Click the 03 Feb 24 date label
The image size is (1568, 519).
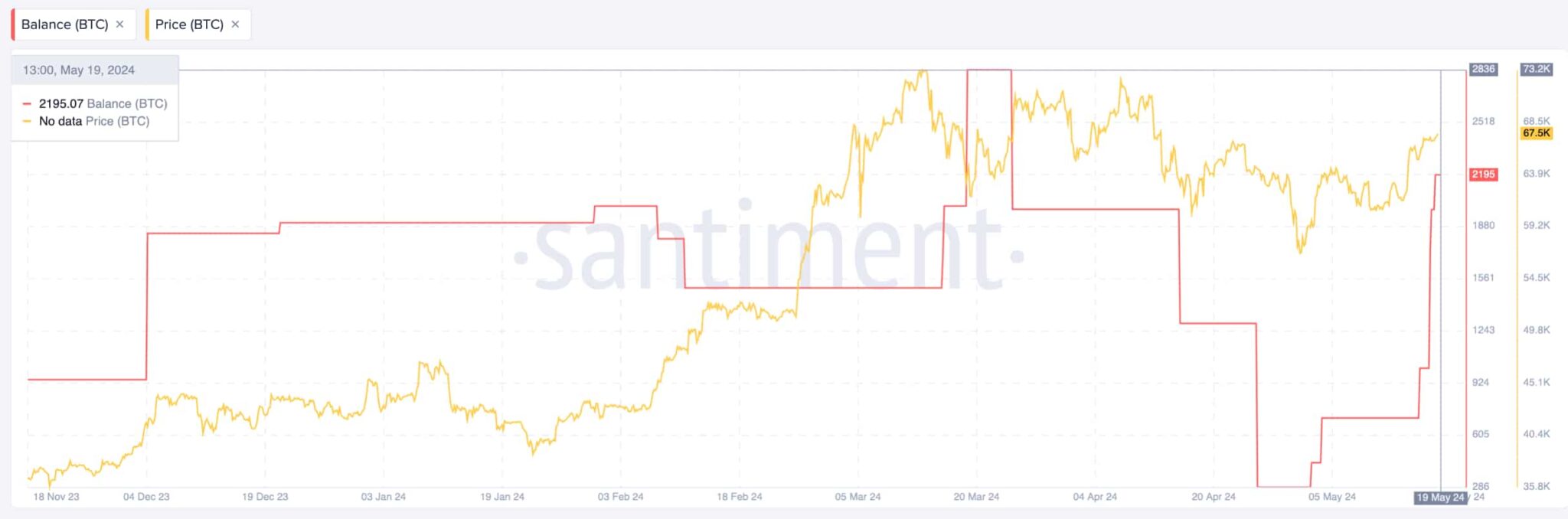coord(620,497)
